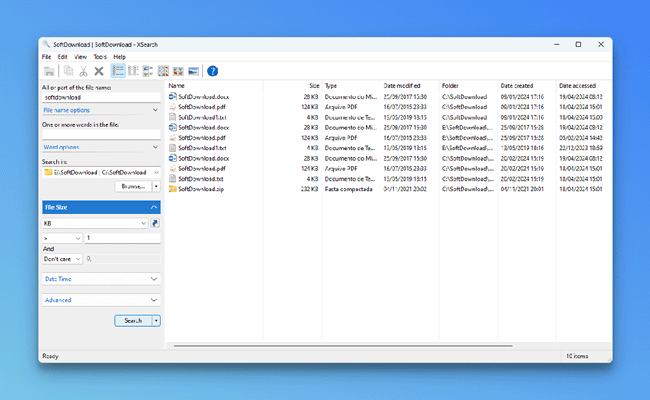Image resolution: width=650 pixels, height=400 pixels.
Task: Open the Help menu
Action: point(119,57)
